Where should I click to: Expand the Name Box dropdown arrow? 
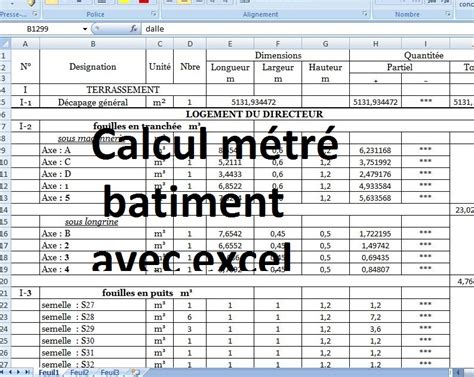click(x=85, y=29)
